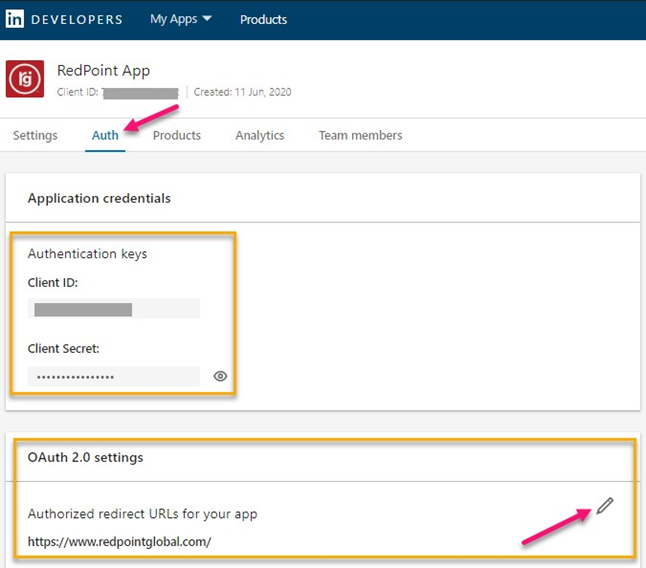
Task: Click the masked Client Secret field
Action: coord(113,376)
